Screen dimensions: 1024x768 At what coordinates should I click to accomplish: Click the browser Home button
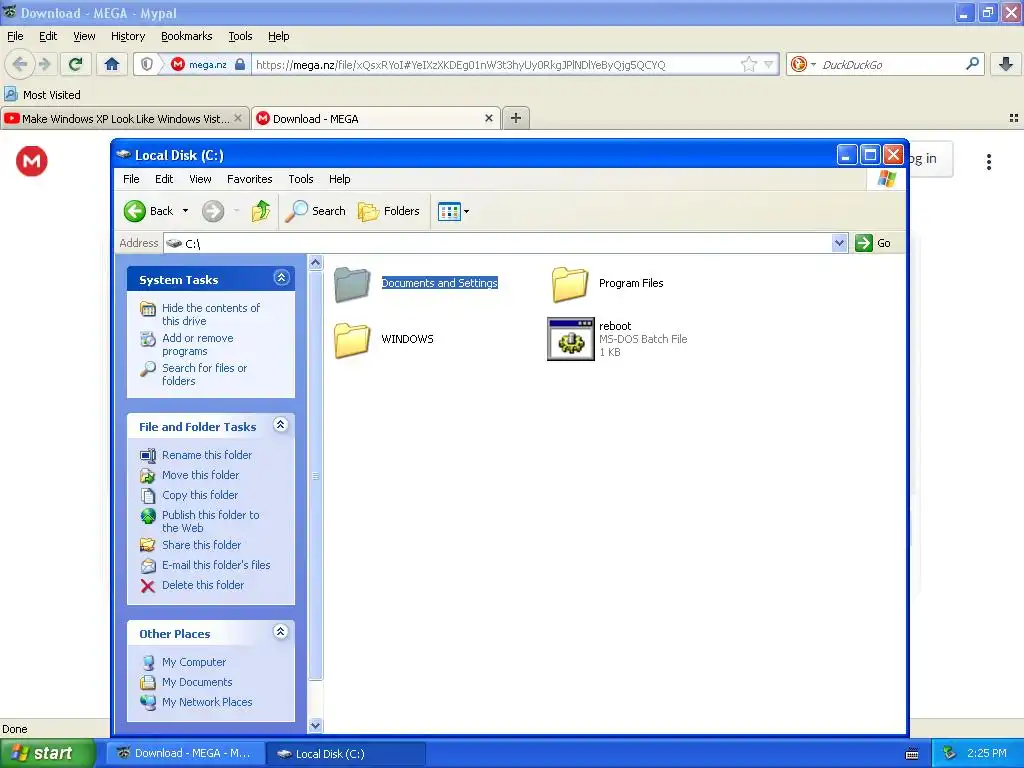pyautogui.click(x=112, y=64)
